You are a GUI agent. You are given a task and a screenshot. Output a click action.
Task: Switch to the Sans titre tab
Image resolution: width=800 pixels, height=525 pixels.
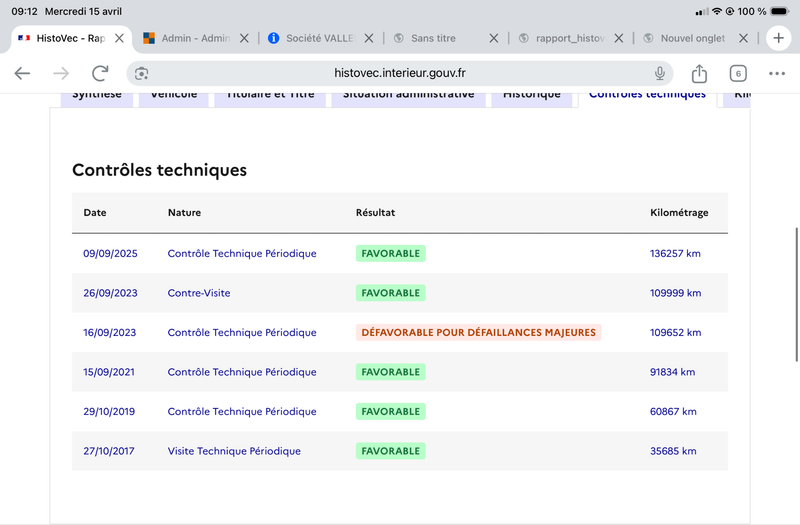coord(434,38)
